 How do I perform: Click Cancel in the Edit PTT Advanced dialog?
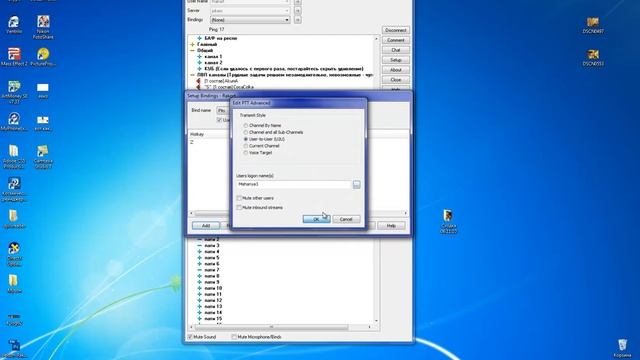[x=346, y=219]
